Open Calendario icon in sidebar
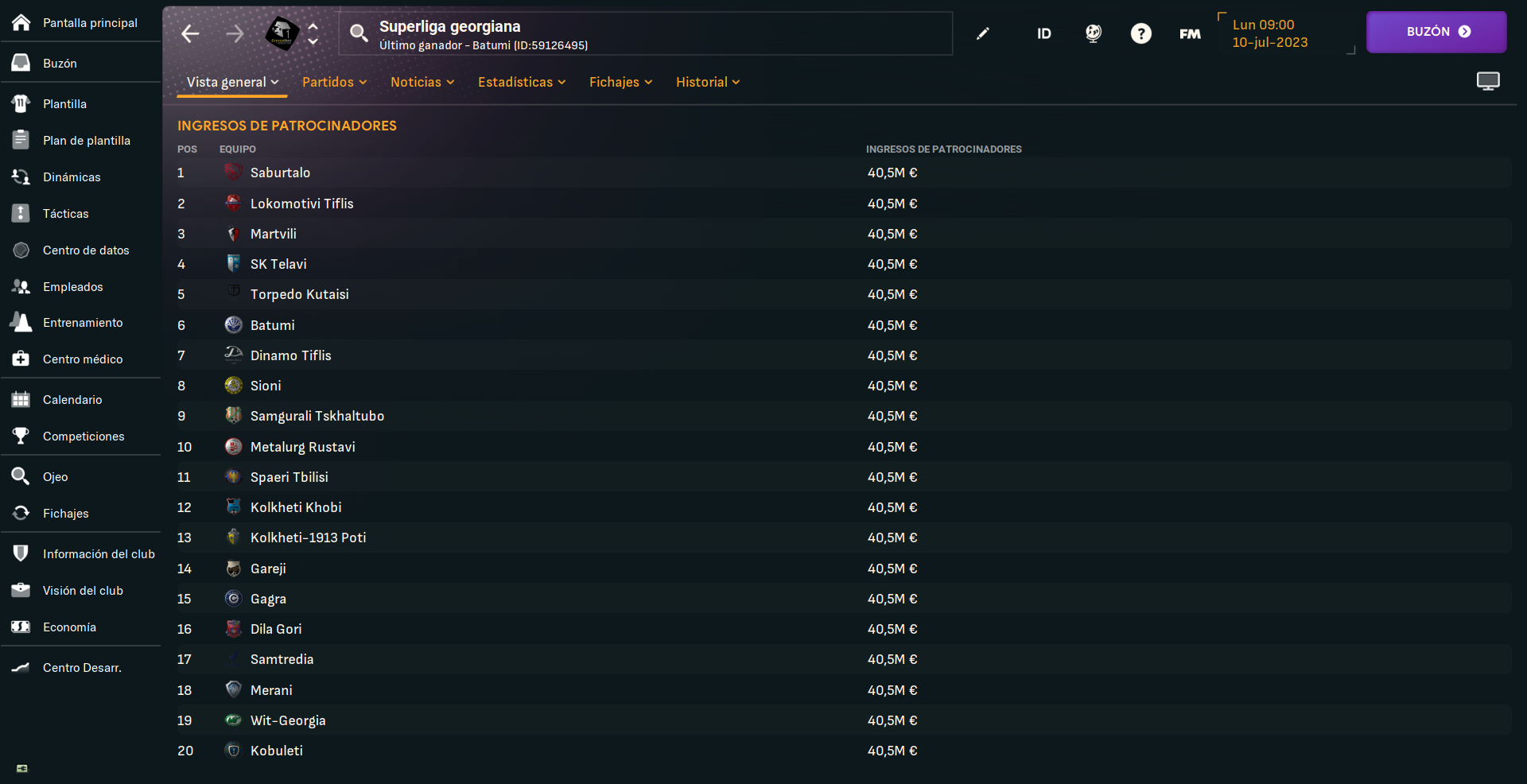This screenshot has height=784, width=1527. [x=21, y=399]
